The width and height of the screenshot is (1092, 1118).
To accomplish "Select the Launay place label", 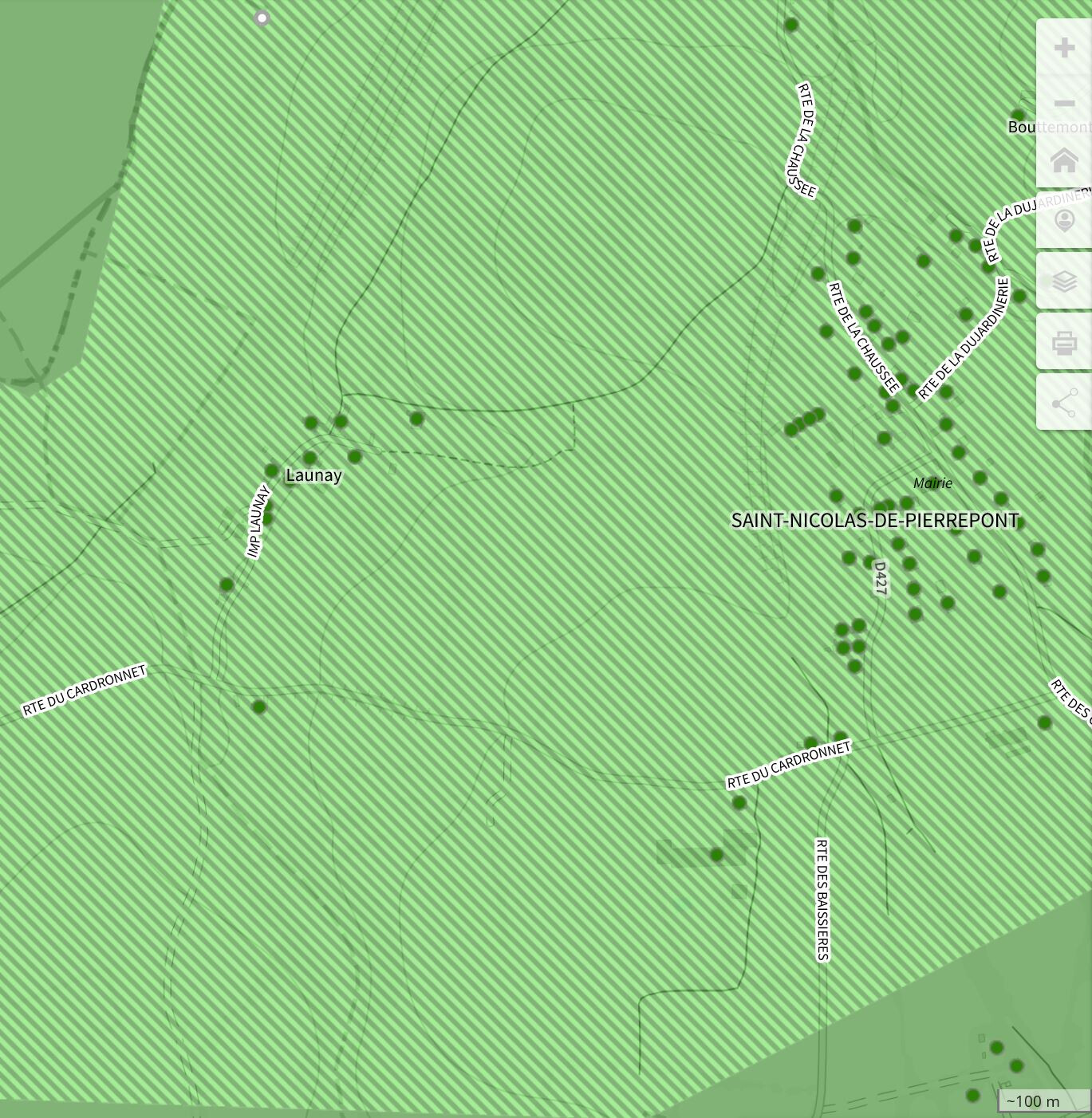I will click(x=313, y=475).
